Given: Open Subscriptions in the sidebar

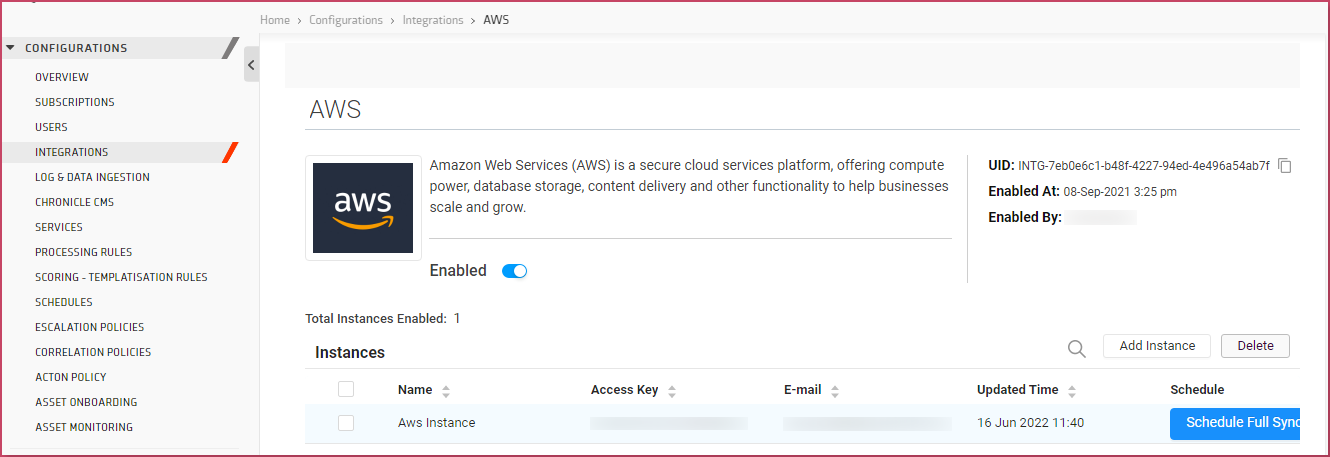Looking at the screenshot, I should [75, 102].
